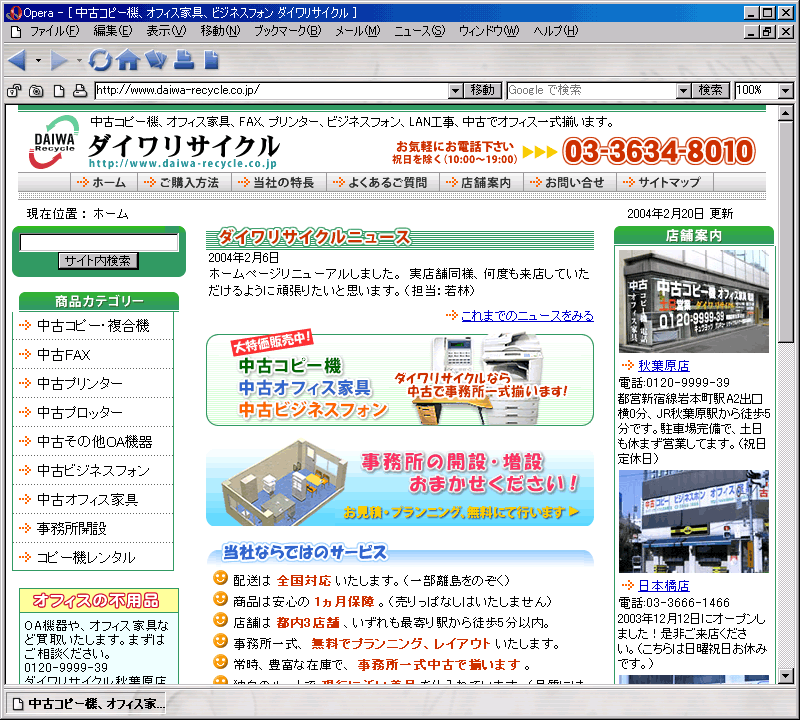Open the コピー機レンタル category link
The image size is (800, 720).
pos(86,558)
